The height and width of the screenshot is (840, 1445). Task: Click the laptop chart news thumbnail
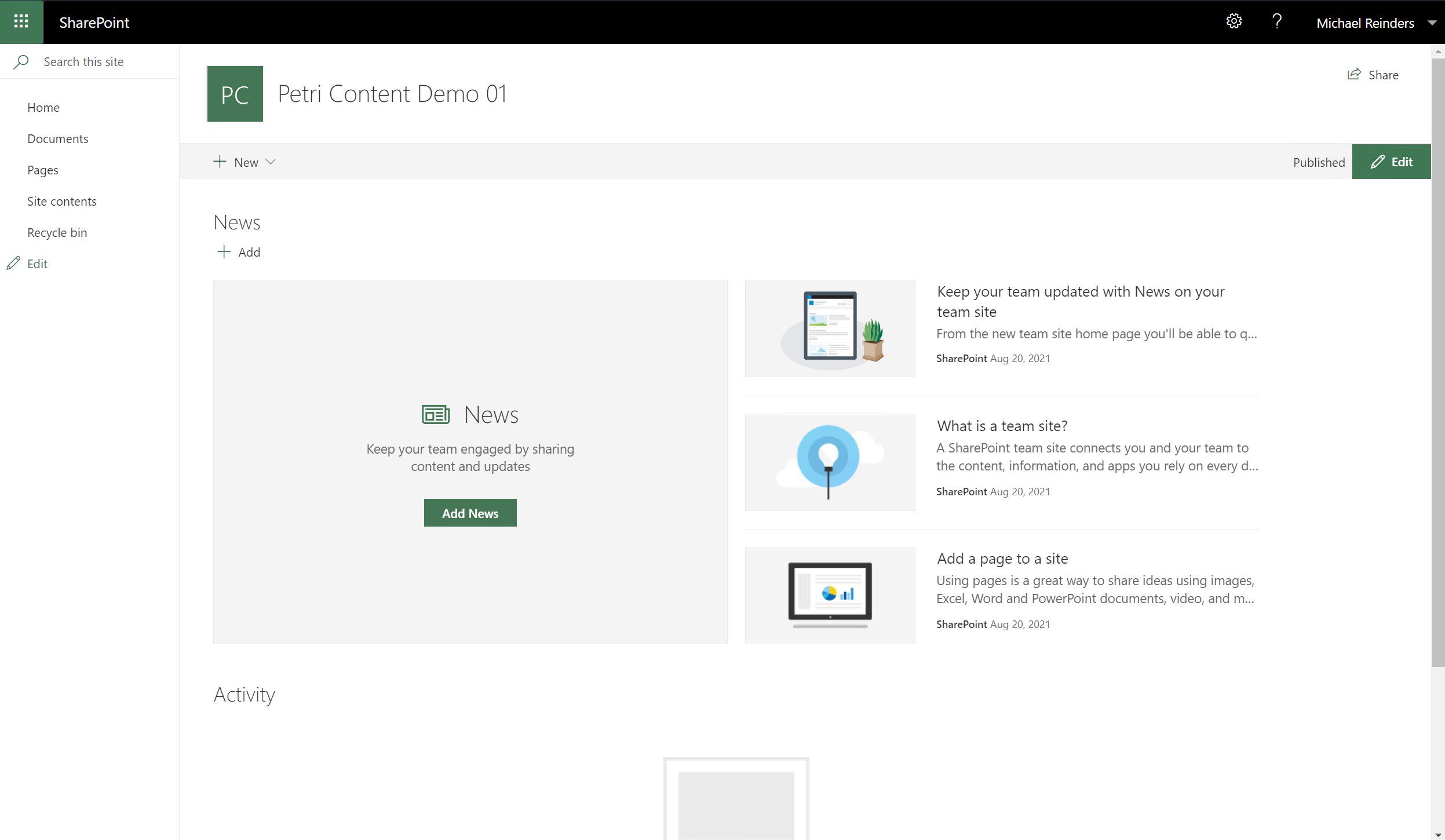coord(830,596)
